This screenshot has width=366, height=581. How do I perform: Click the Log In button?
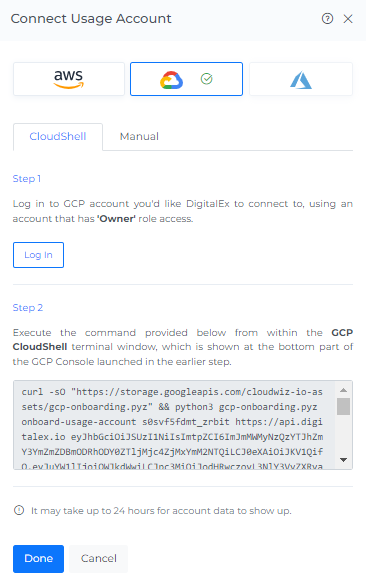(x=39, y=255)
